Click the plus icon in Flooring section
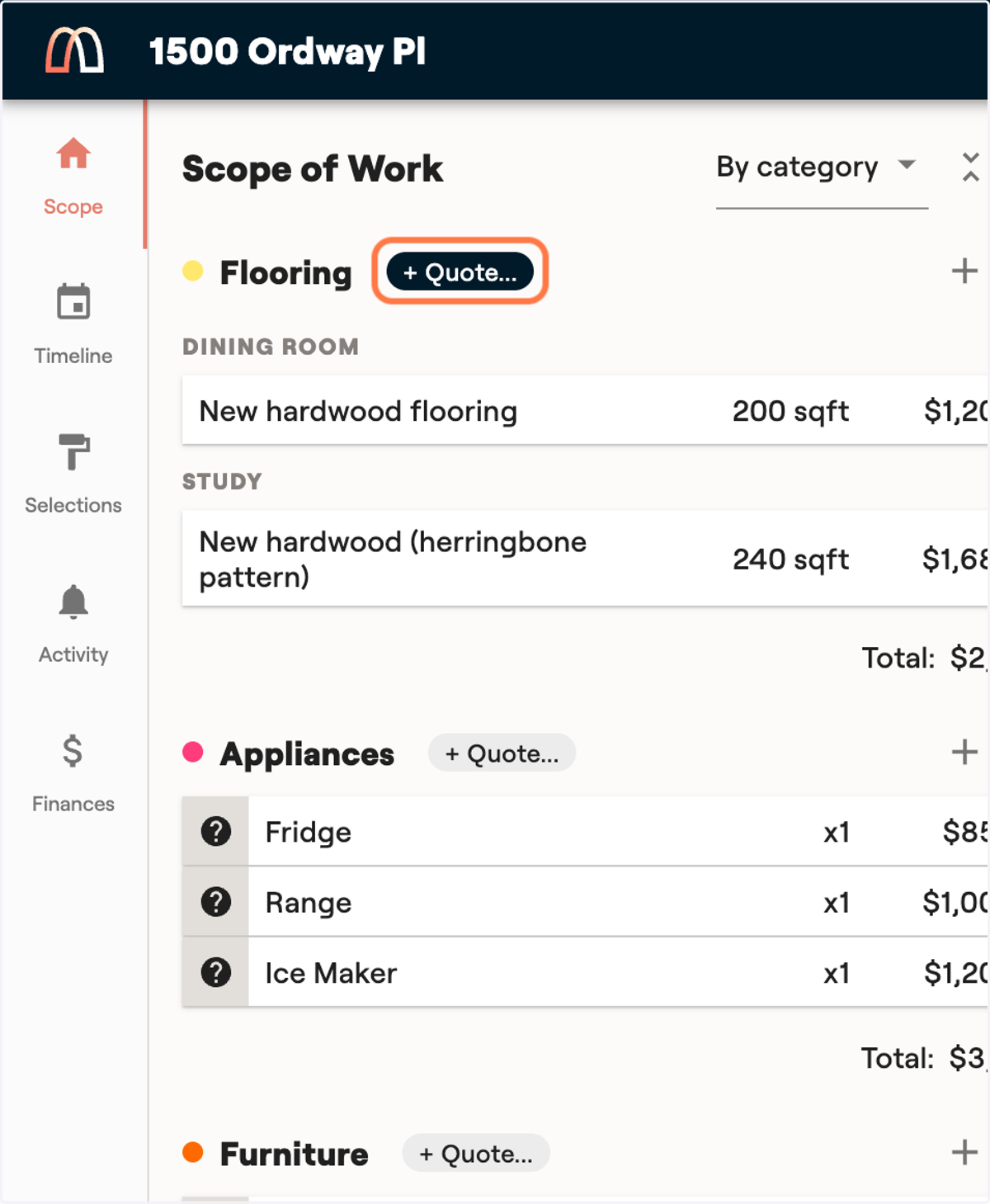The image size is (990, 1204). (964, 271)
